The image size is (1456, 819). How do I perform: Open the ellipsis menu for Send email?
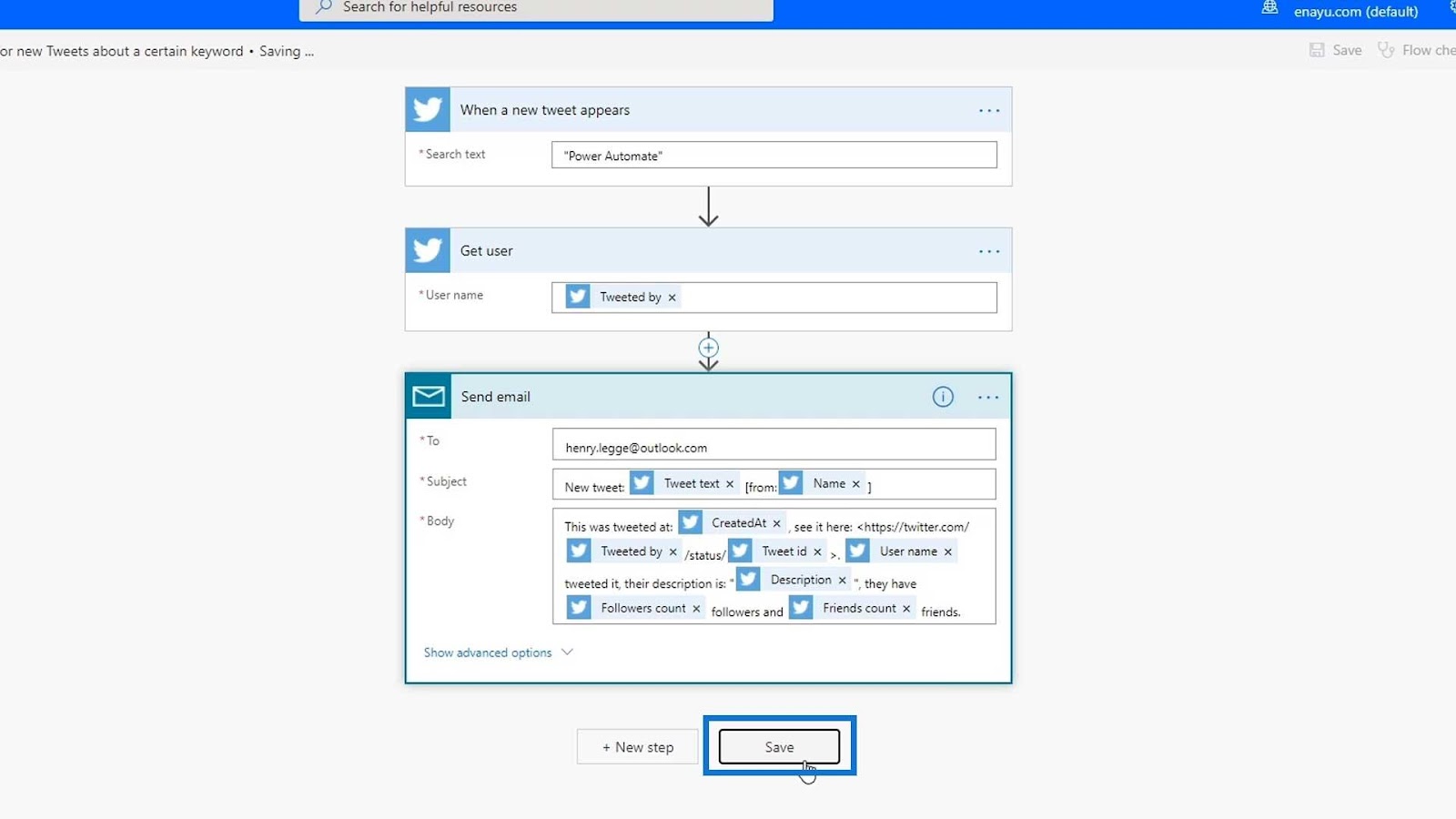(988, 398)
